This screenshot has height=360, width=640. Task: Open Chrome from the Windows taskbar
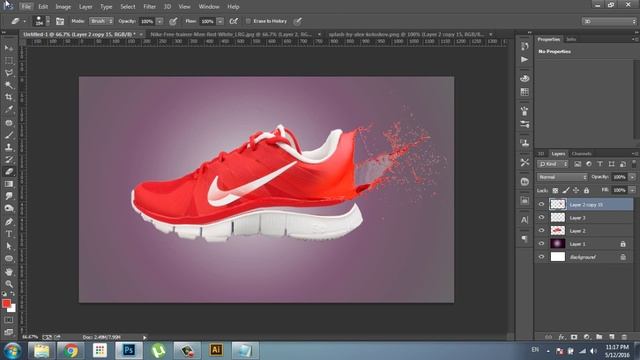[x=70, y=351]
